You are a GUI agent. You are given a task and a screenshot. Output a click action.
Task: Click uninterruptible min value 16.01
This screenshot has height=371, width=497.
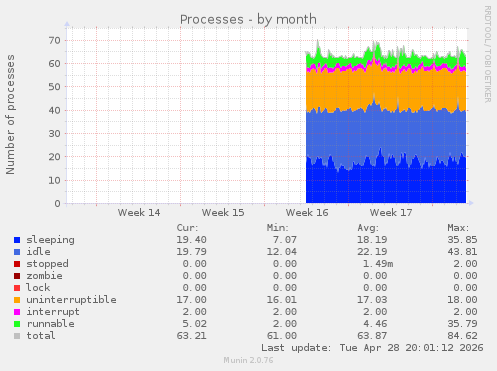282,300
